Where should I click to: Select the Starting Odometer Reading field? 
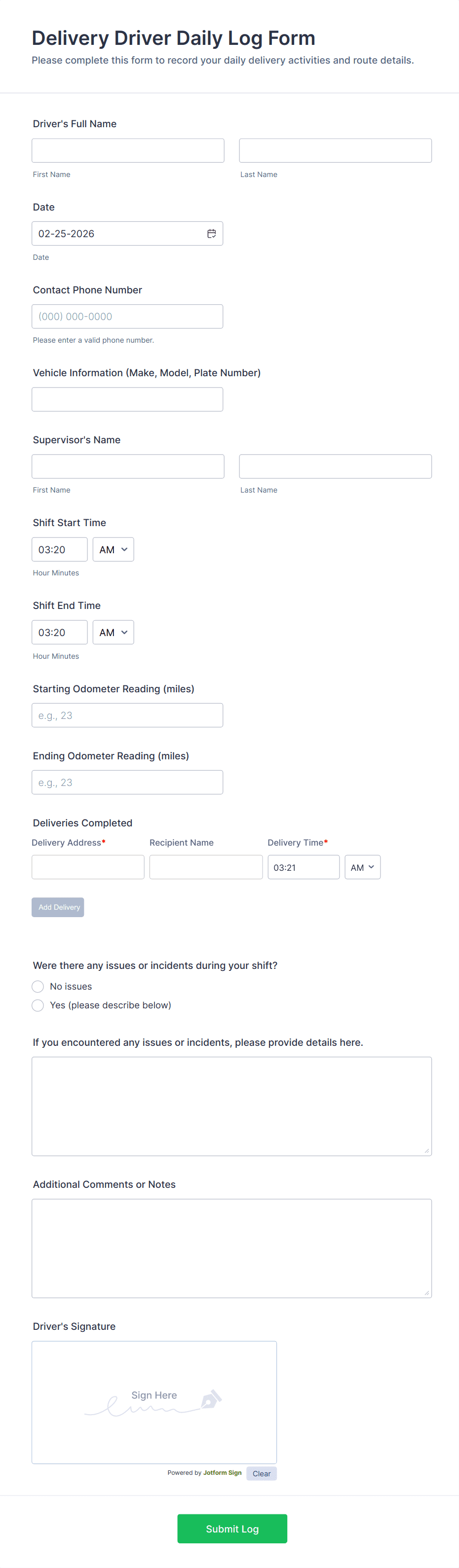coord(127,715)
